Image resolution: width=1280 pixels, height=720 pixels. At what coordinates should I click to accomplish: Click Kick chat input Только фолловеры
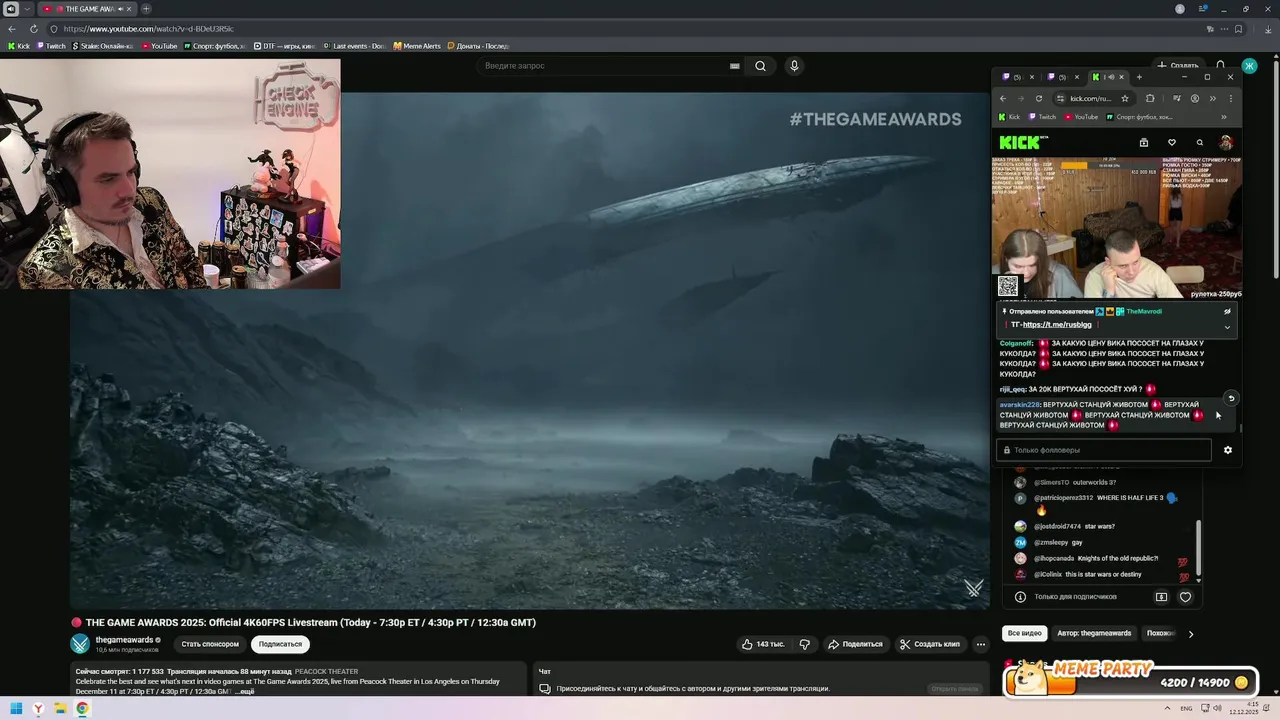click(x=1104, y=450)
